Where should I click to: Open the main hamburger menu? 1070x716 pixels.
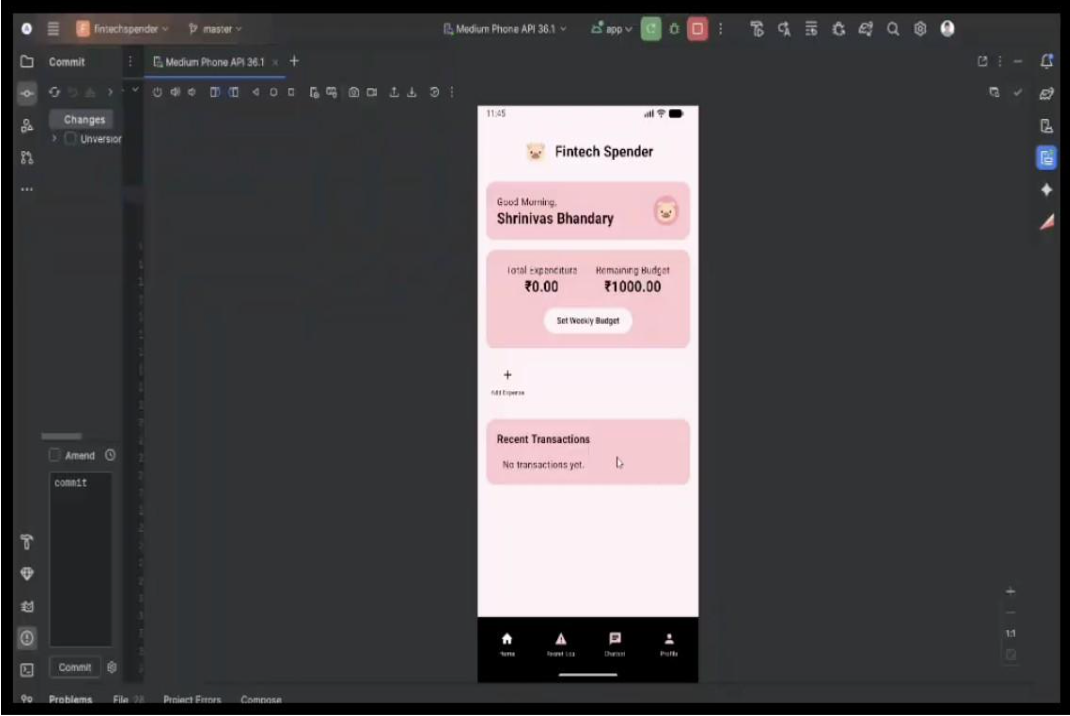[x=53, y=29]
